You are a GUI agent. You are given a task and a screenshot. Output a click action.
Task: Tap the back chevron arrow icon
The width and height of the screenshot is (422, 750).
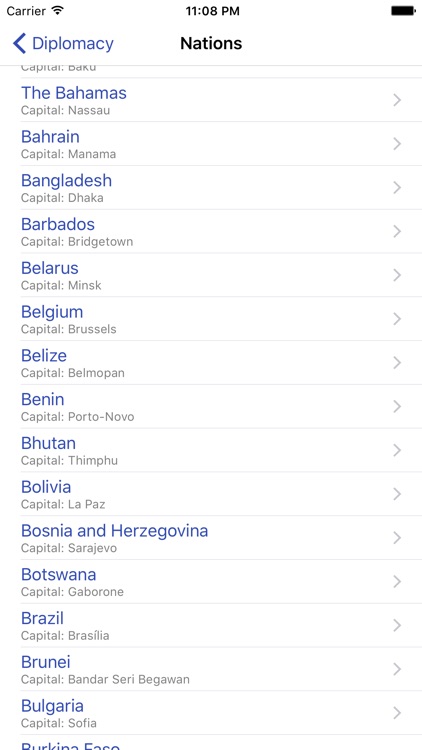[19, 44]
